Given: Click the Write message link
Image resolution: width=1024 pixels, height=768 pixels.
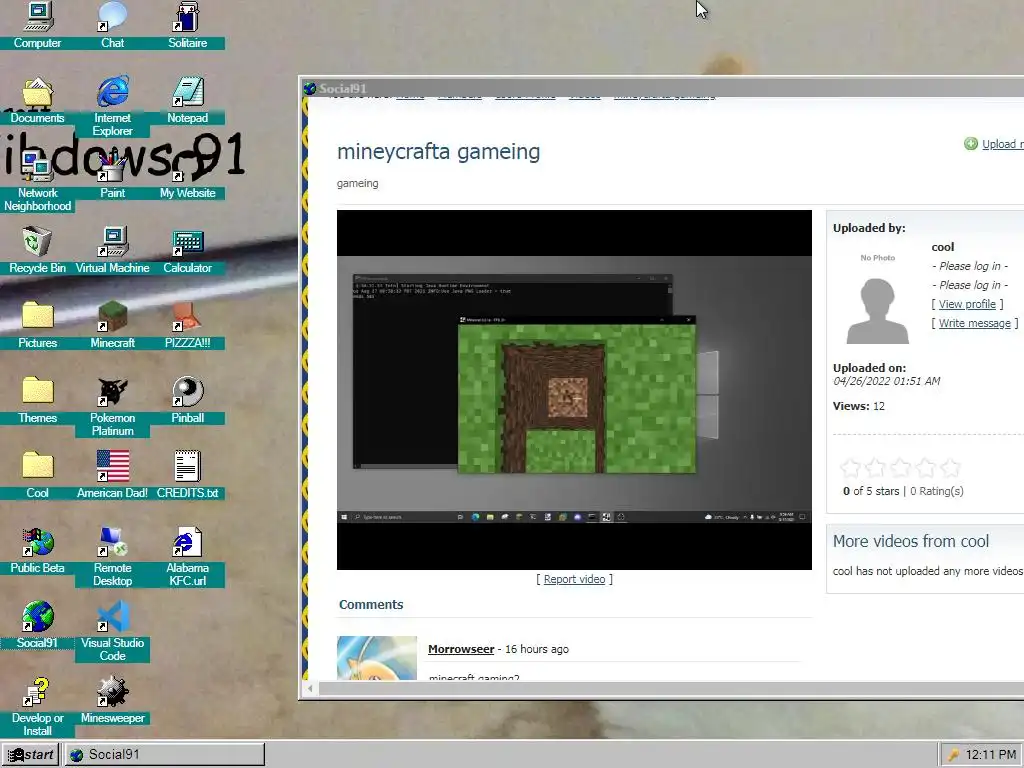Looking at the screenshot, I should tap(974, 323).
